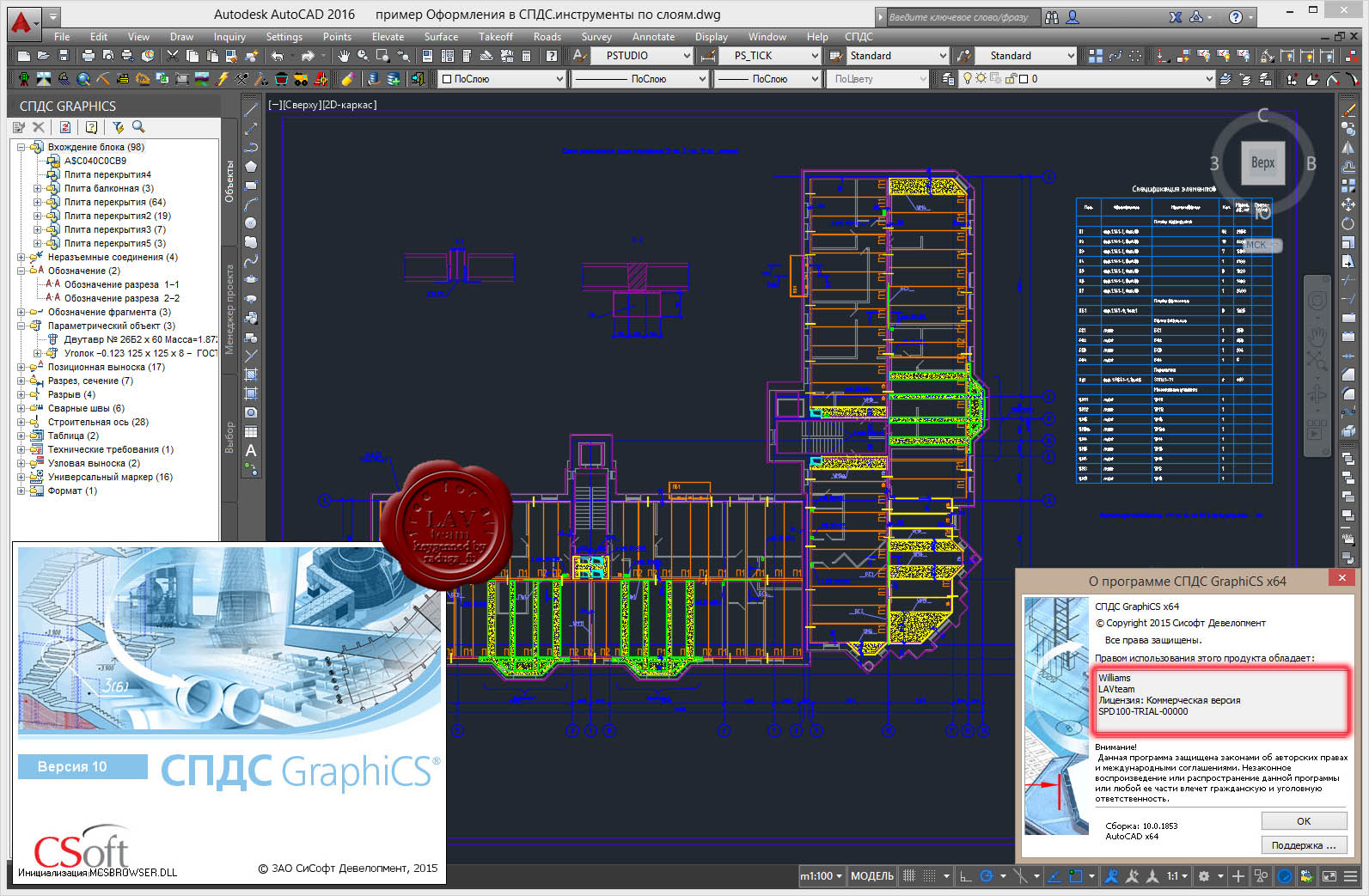
Task: Open the Surface menu
Action: [441, 37]
